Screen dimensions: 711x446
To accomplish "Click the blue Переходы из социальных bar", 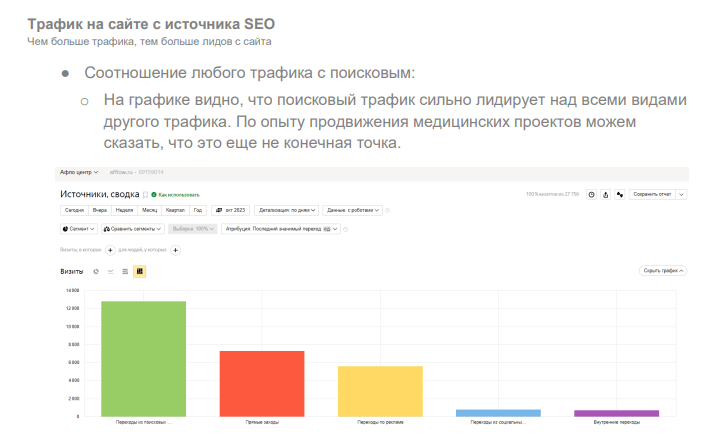I will [498, 413].
